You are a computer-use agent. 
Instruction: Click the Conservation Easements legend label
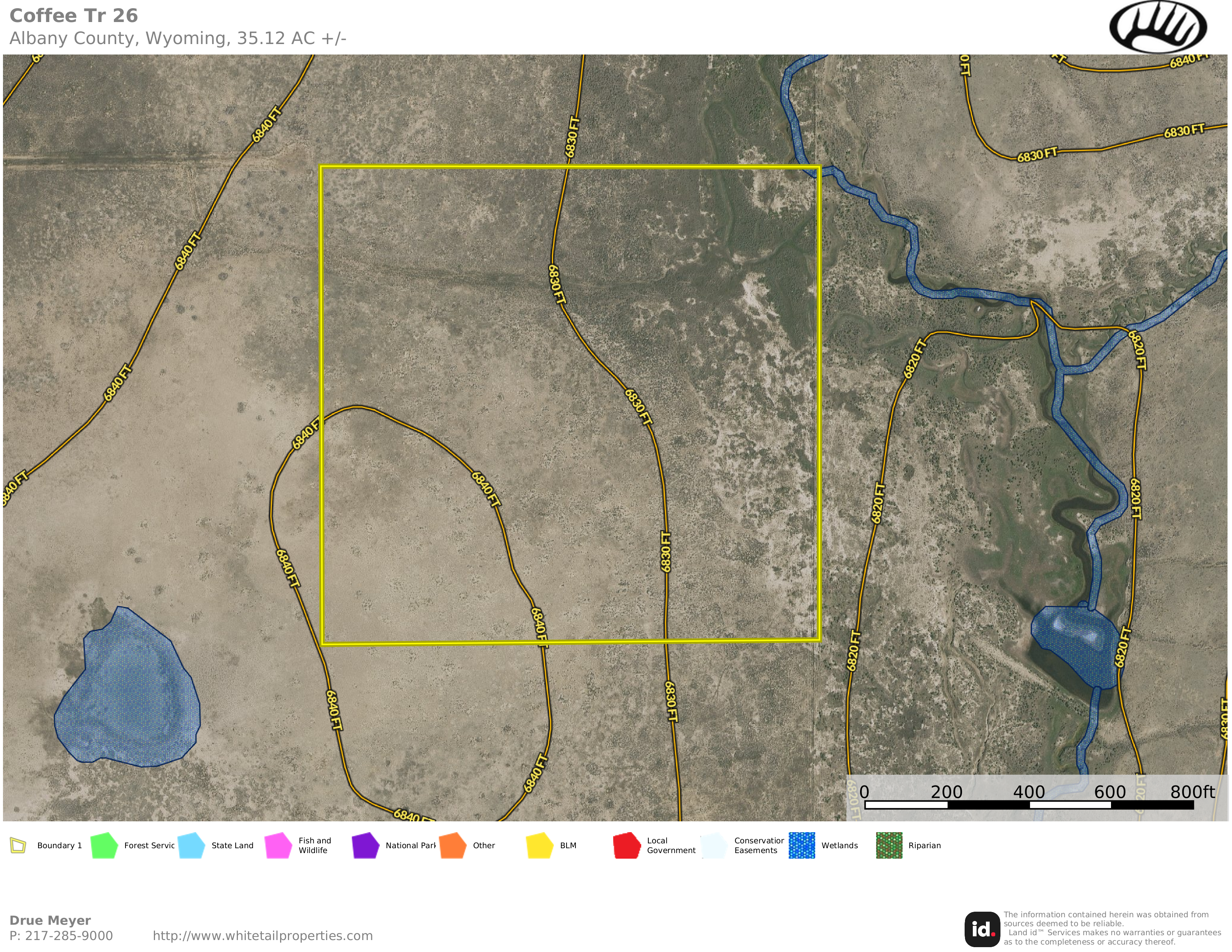click(x=758, y=845)
